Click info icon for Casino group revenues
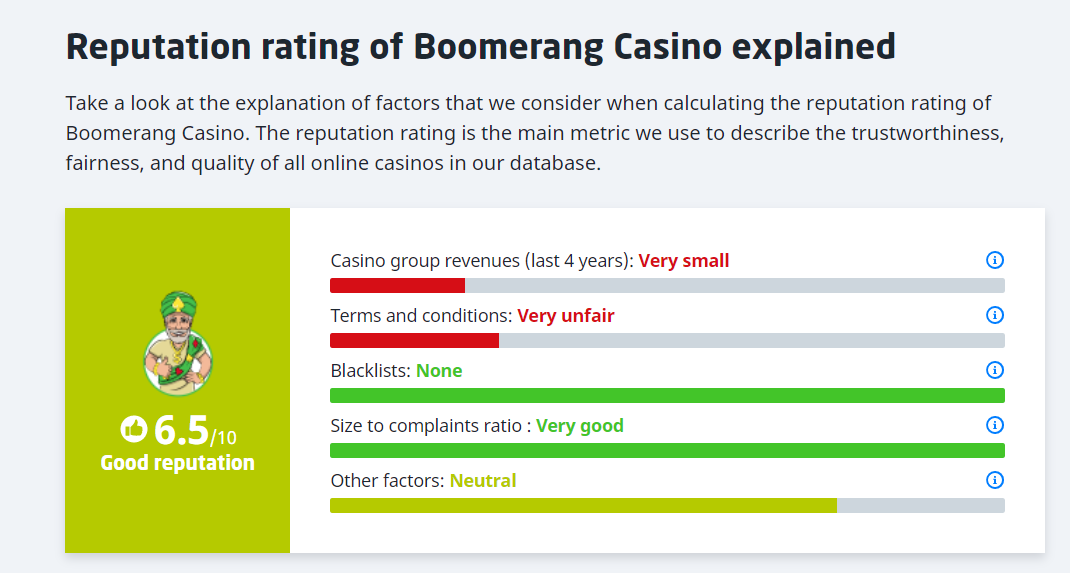Screen dimensions: 1070x573 (994, 260)
